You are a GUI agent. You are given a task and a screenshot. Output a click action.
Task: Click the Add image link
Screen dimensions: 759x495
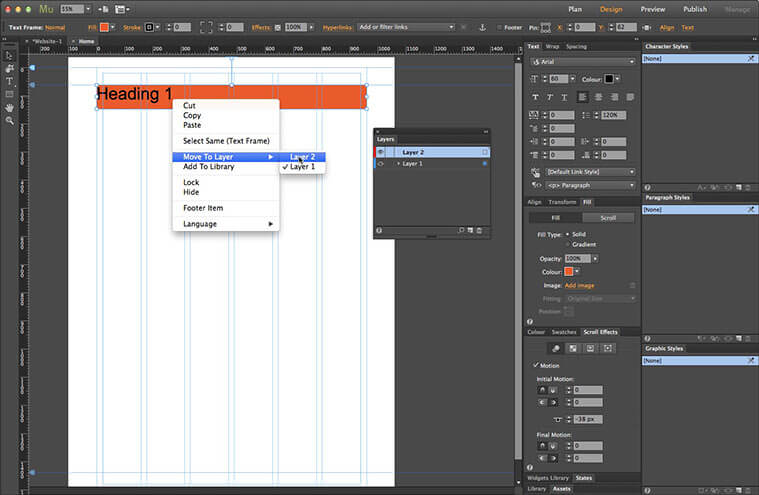[x=579, y=286]
